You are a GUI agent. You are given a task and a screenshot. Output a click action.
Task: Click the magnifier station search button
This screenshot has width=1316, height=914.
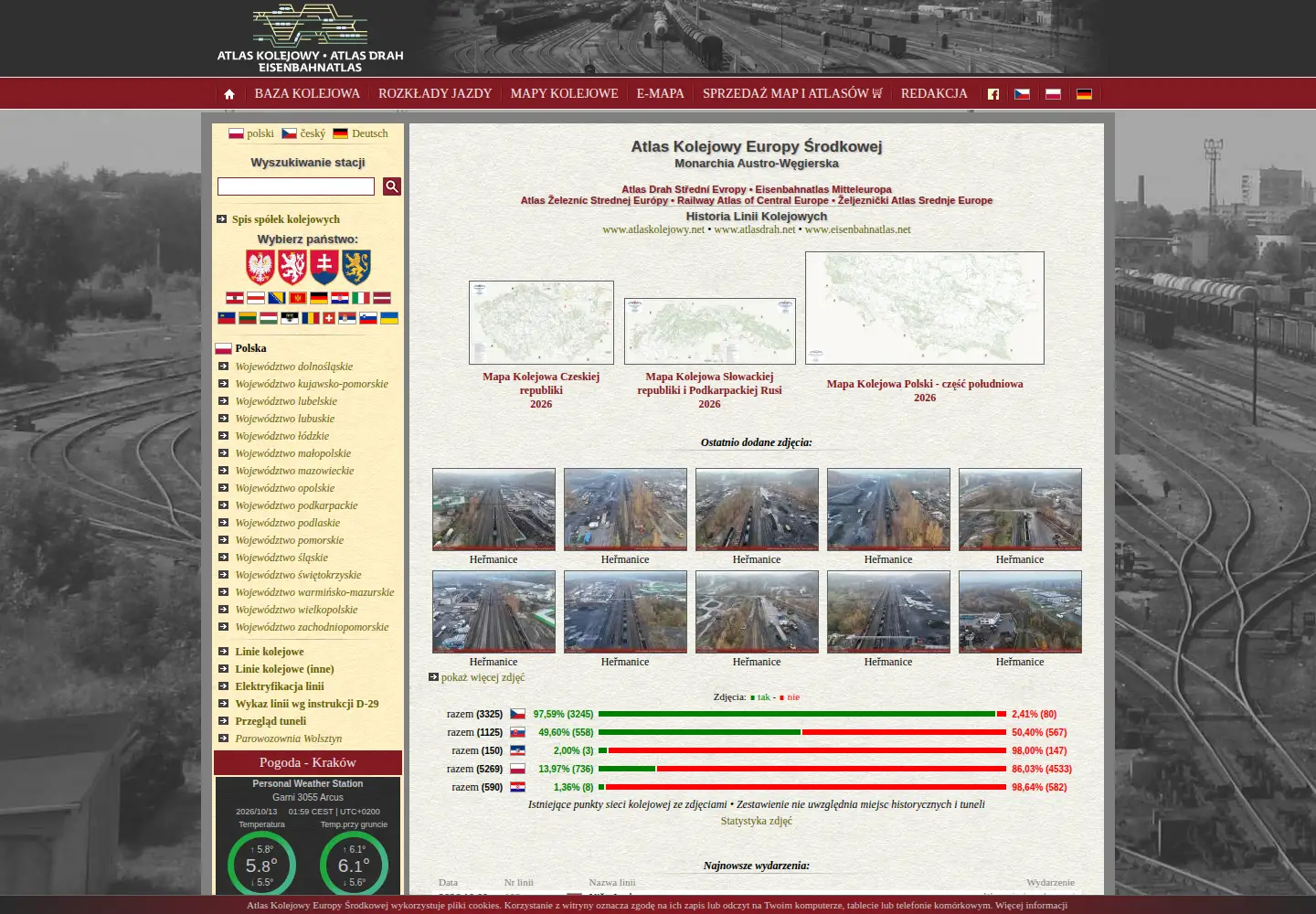click(x=392, y=186)
